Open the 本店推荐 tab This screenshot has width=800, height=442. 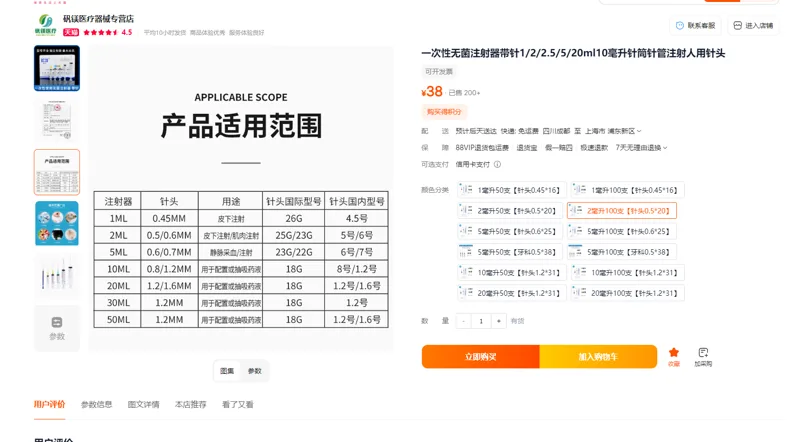click(x=190, y=404)
